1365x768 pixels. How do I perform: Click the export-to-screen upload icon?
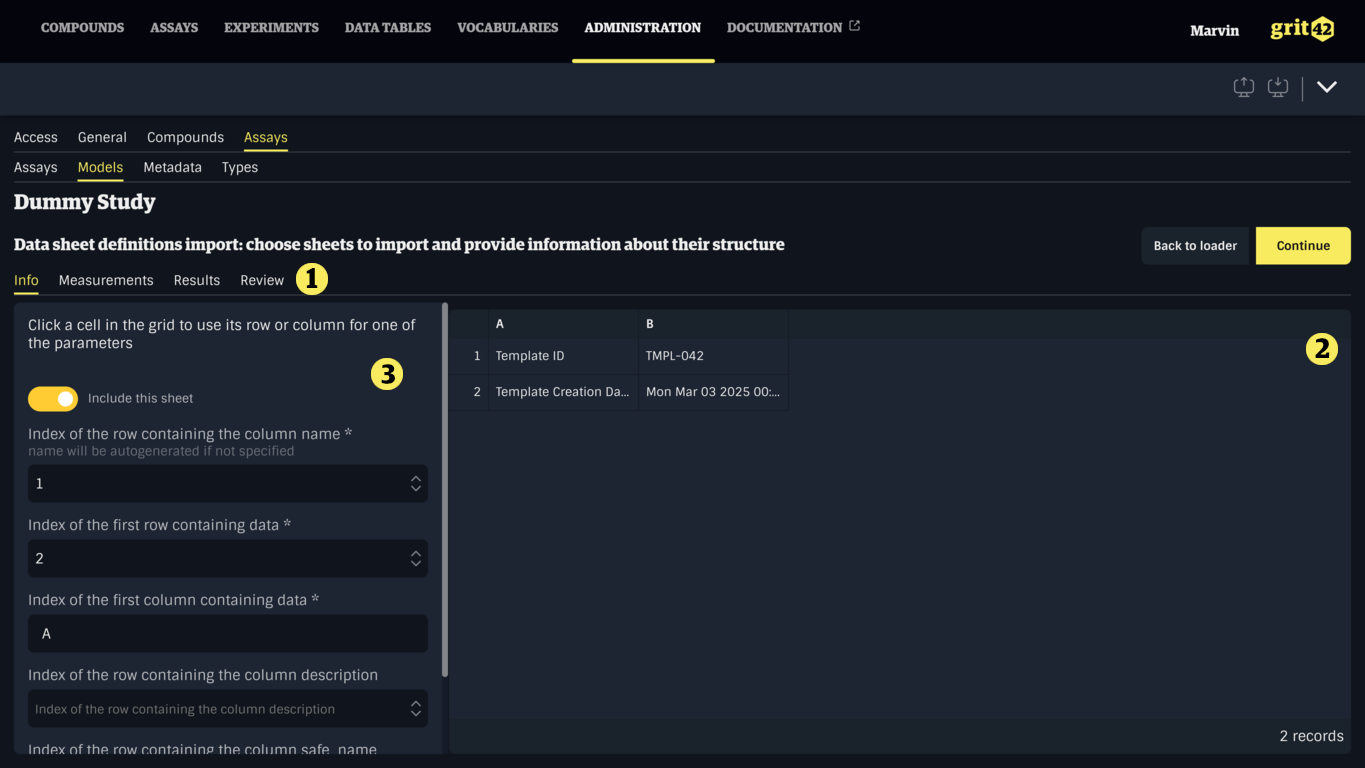[x=1243, y=87]
